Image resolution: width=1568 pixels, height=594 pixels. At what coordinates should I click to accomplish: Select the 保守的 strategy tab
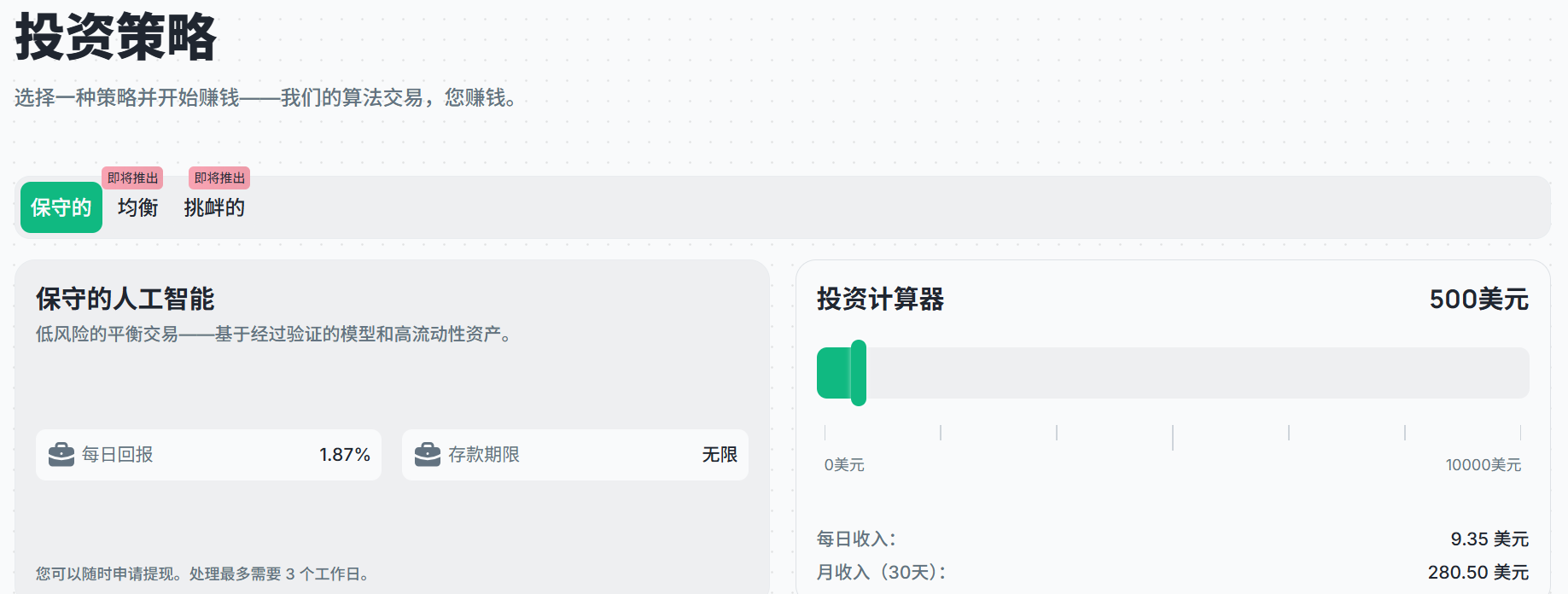click(61, 207)
